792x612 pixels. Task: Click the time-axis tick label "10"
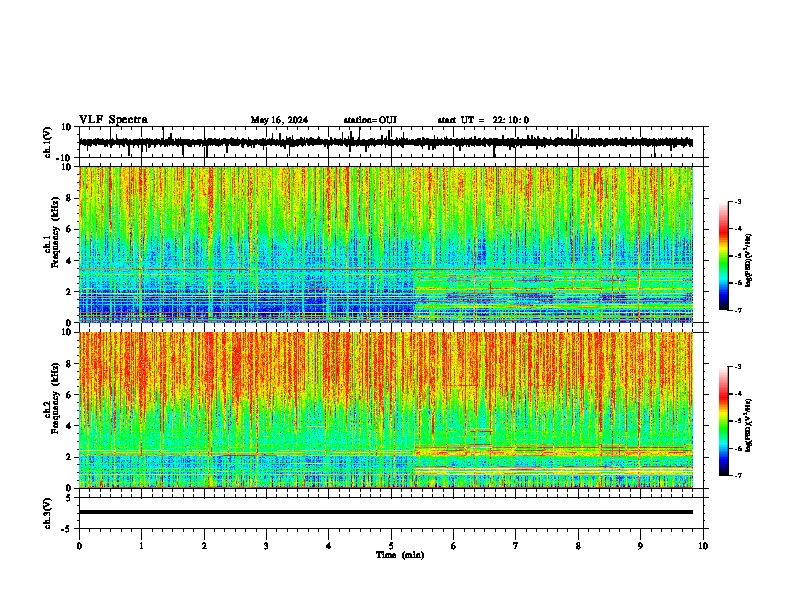[x=703, y=546]
